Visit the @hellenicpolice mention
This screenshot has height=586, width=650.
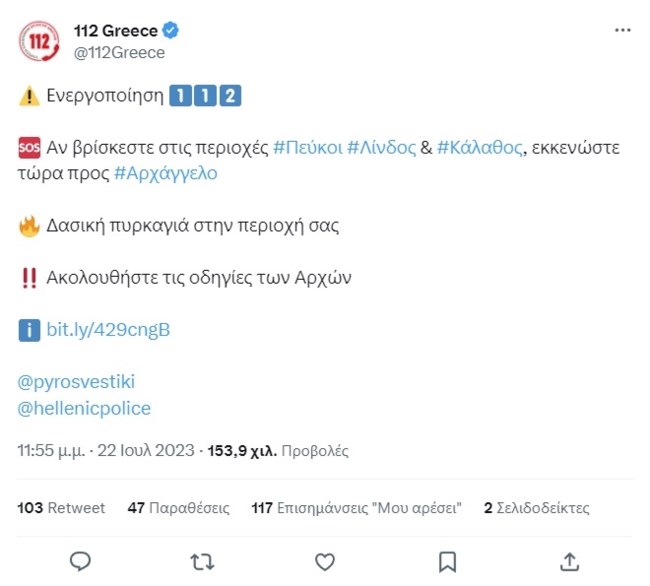coord(84,408)
